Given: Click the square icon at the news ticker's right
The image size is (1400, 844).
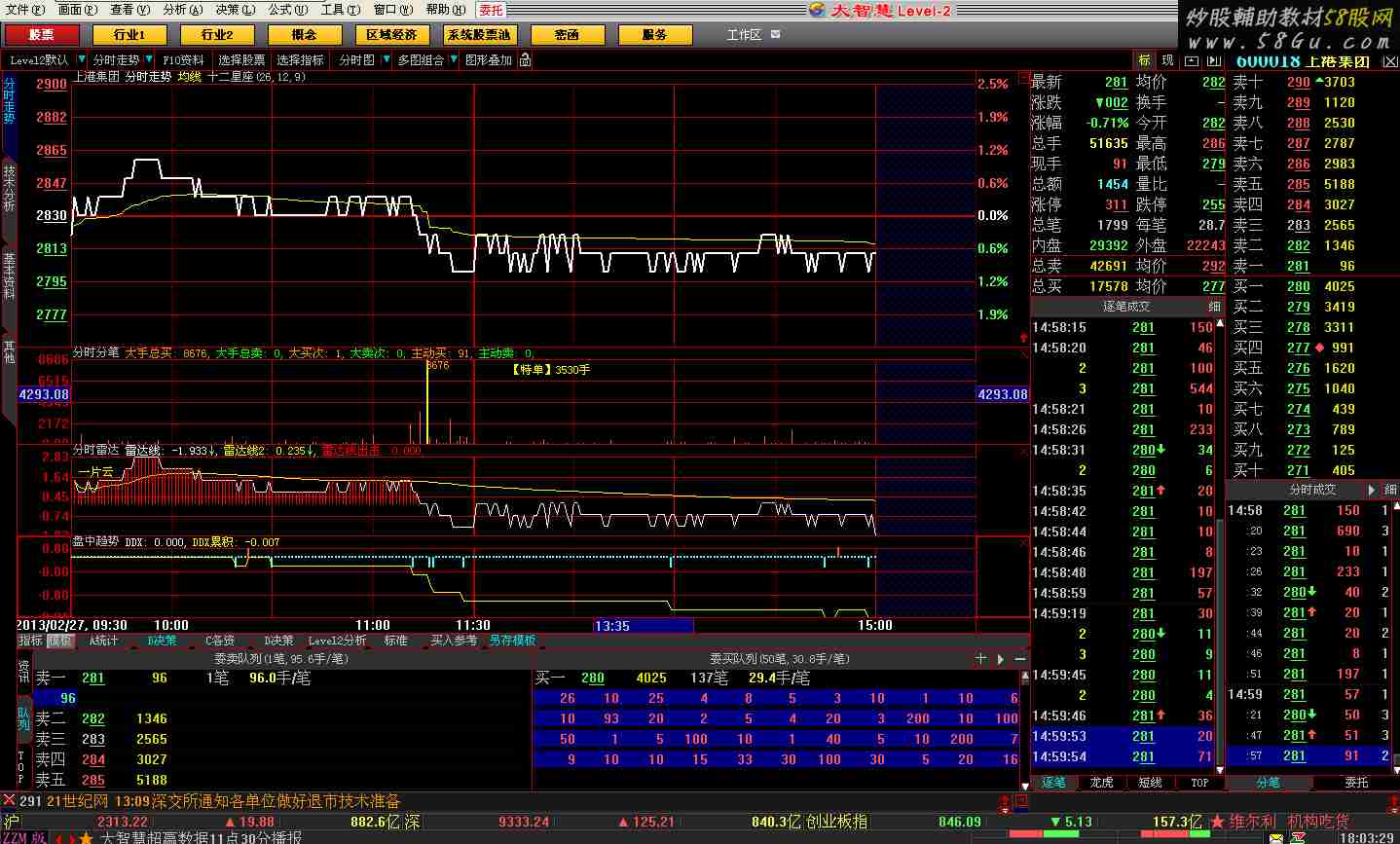Looking at the screenshot, I should [1021, 803].
